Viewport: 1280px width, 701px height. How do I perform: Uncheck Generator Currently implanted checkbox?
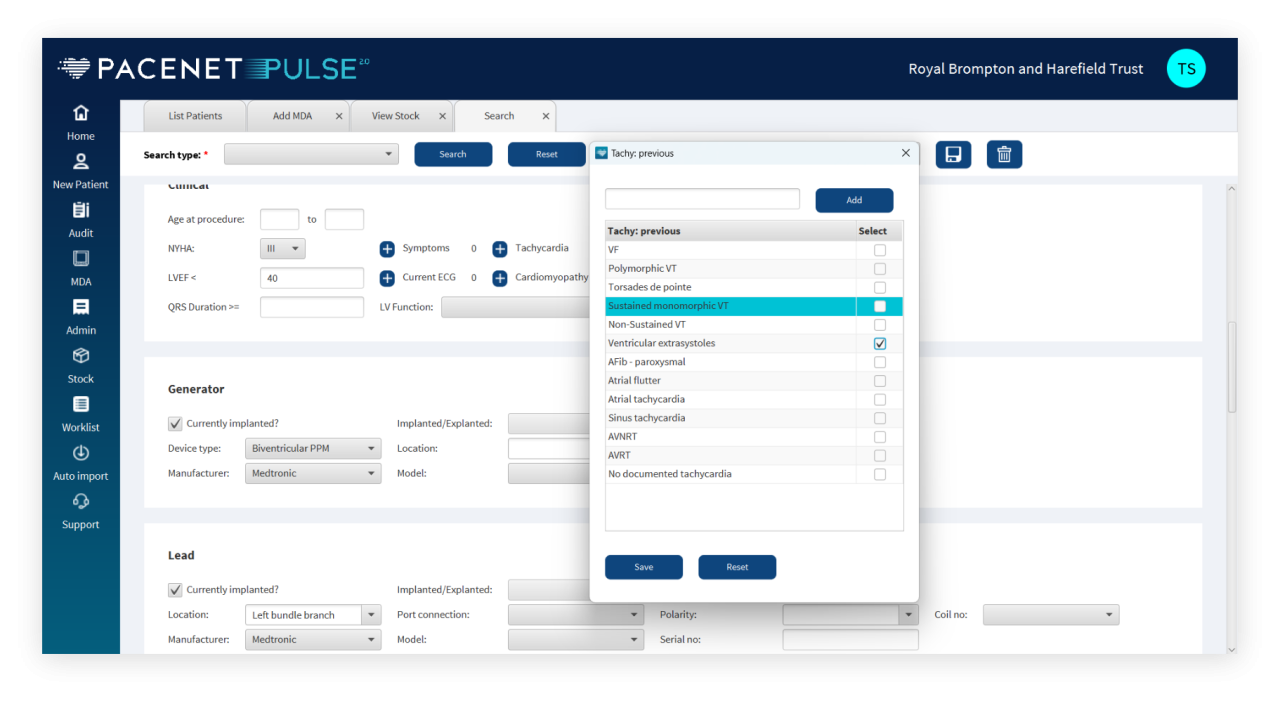tap(176, 424)
